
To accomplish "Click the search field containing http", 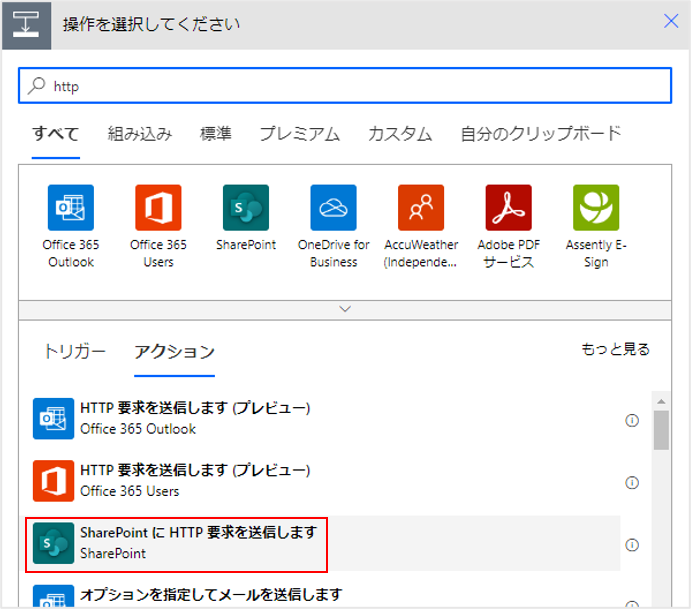I will point(345,86).
